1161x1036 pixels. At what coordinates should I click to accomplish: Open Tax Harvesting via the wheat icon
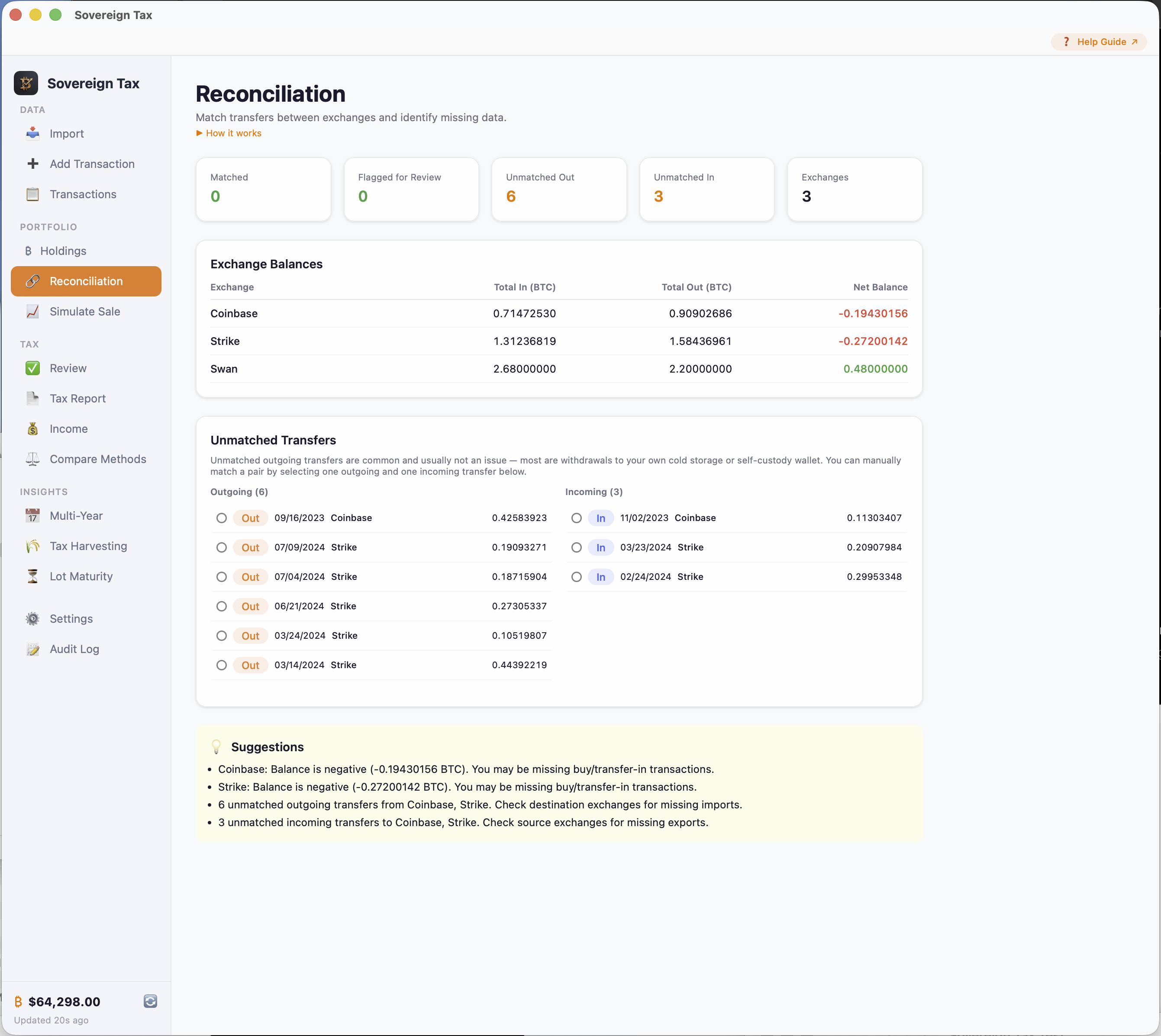click(x=32, y=546)
